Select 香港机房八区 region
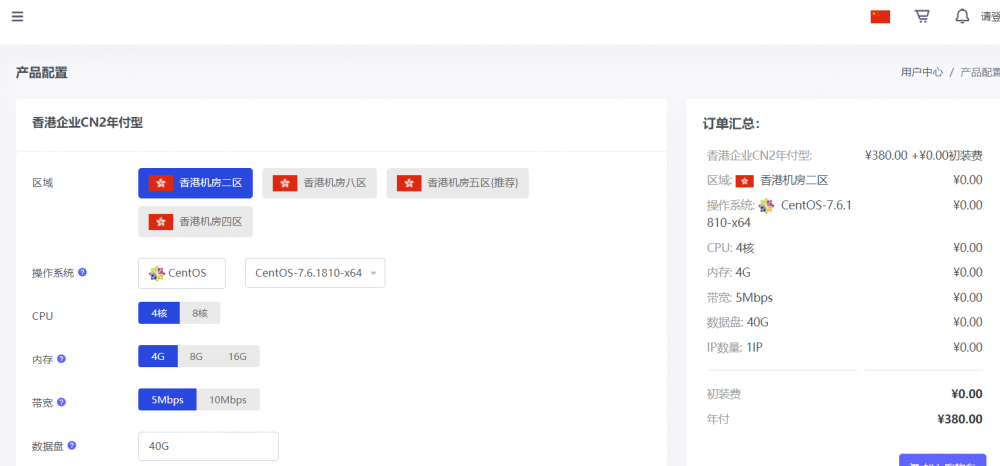The height and width of the screenshot is (466, 1000). (320, 183)
